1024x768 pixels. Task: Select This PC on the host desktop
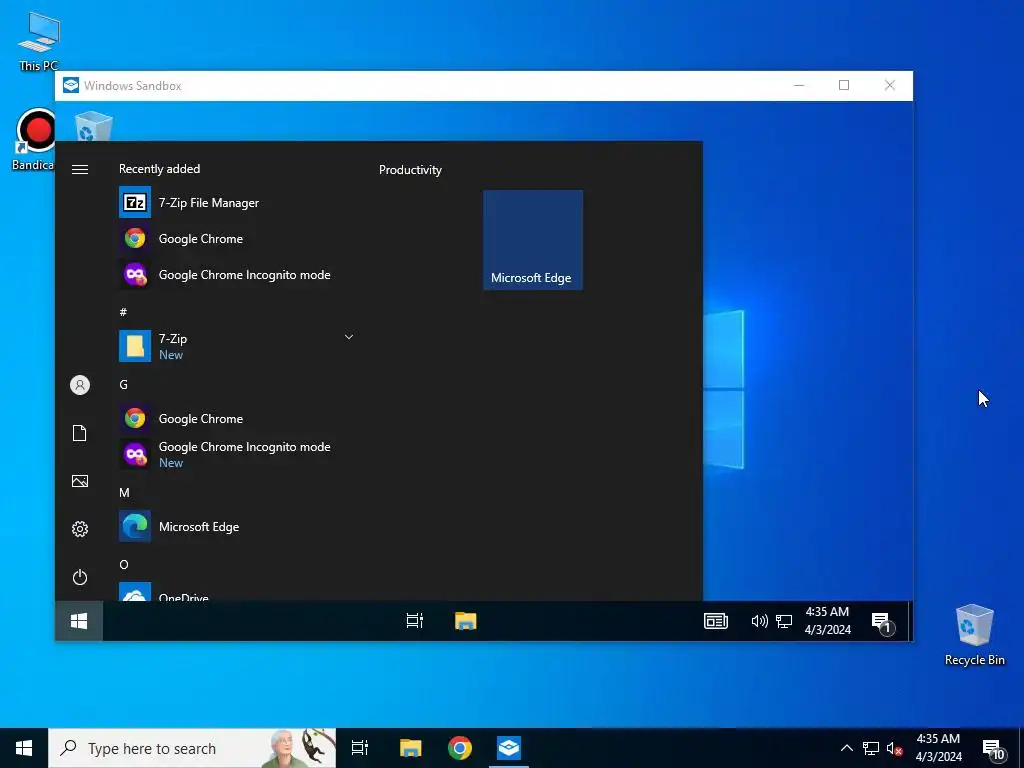coord(39,41)
